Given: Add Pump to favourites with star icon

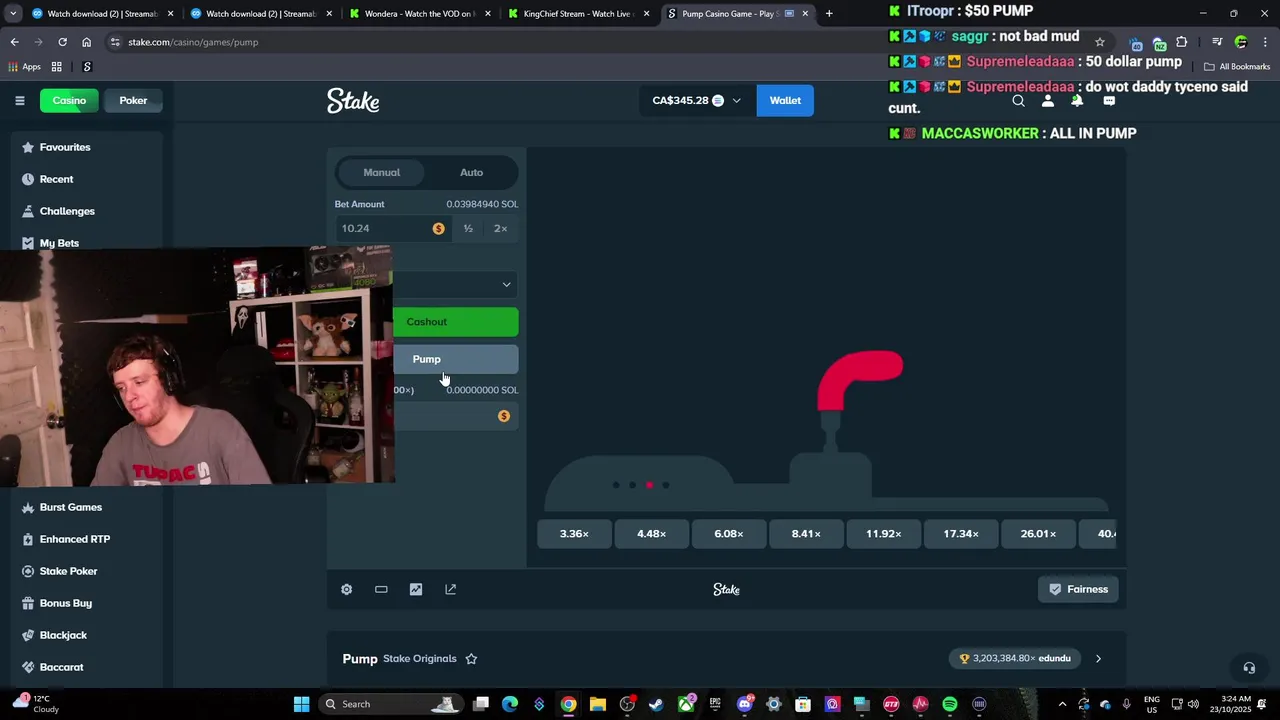Looking at the screenshot, I should tap(471, 658).
